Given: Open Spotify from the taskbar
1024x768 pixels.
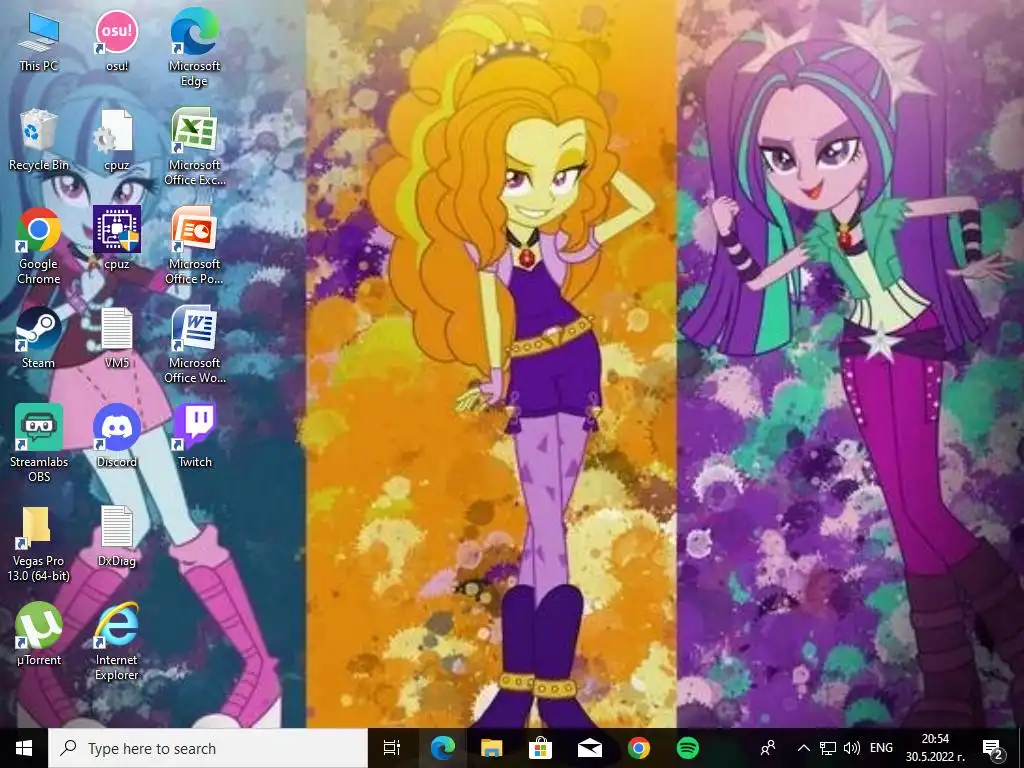Looking at the screenshot, I should pos(688,748).
